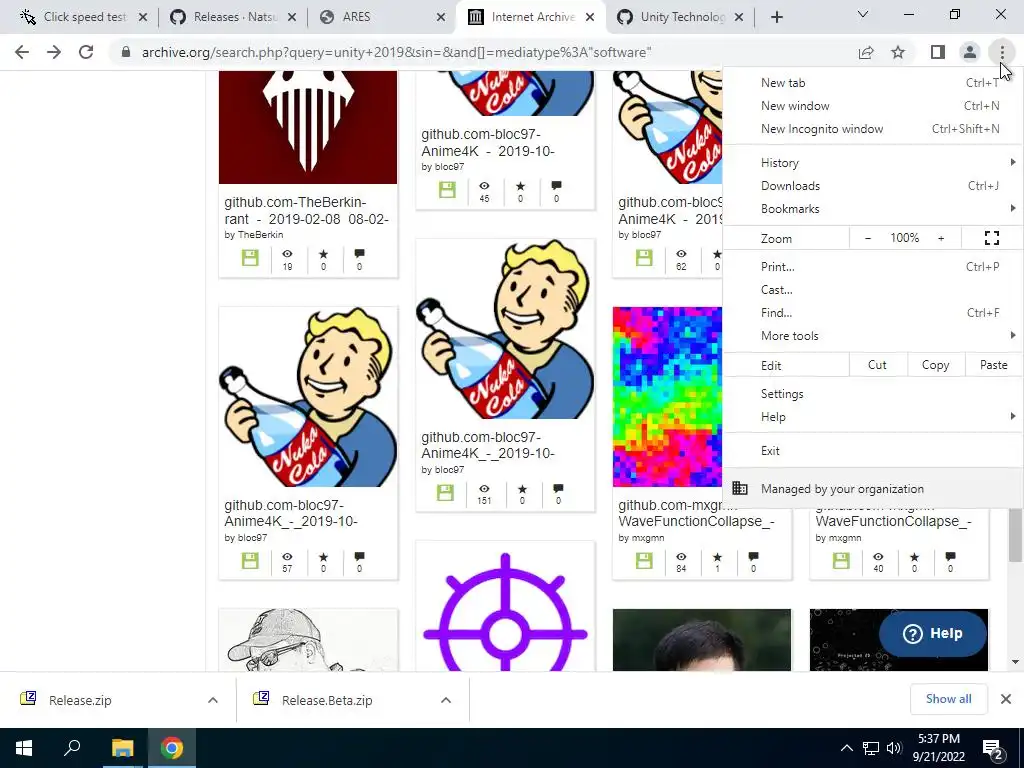Click views eye icon on 57-view Anime4K card

(x=287, y=557)
